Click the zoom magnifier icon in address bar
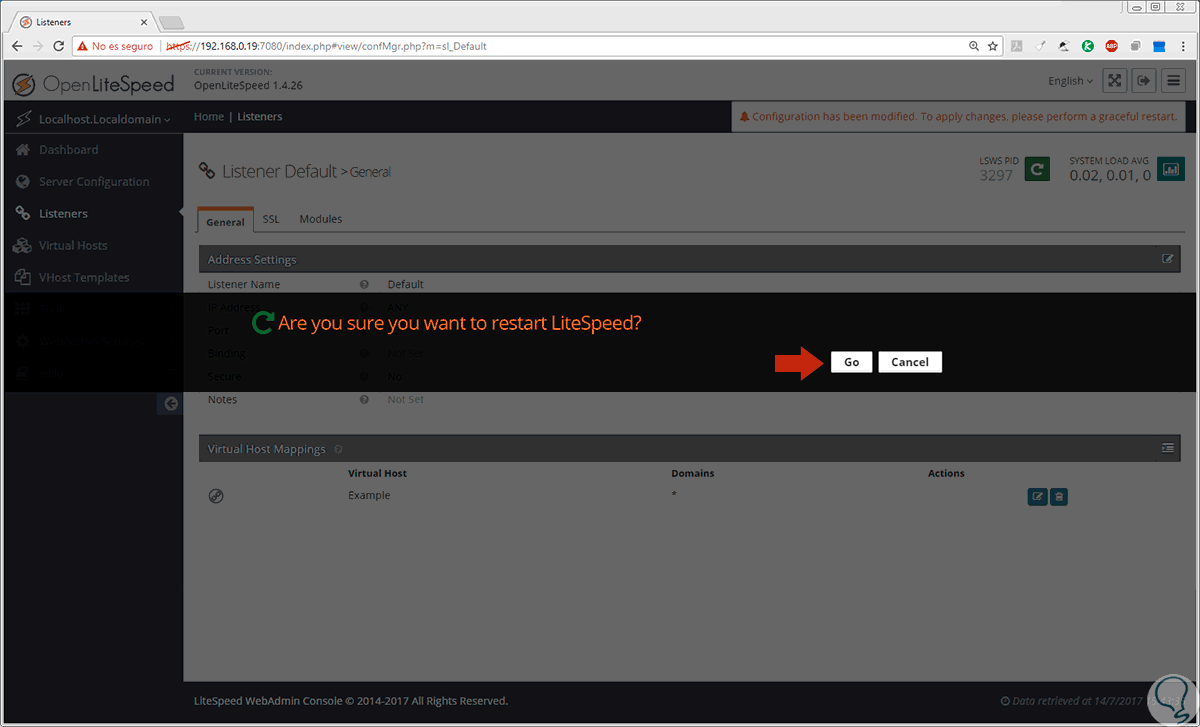1200x727 pixels. (974, 46)
